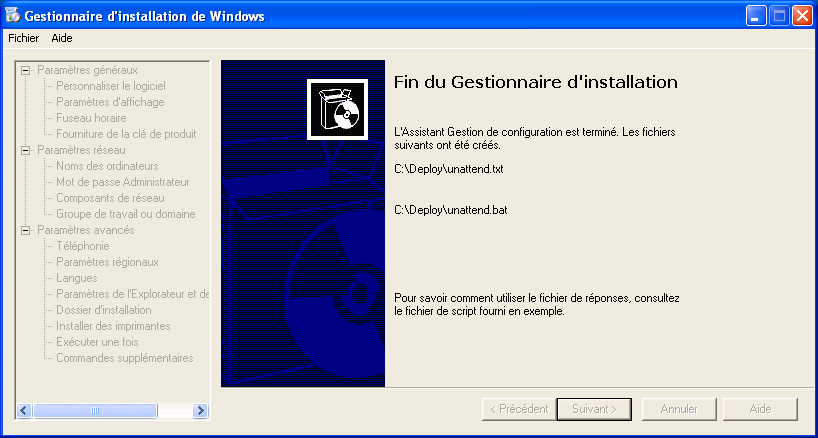818x438 pixels.
Task: Select Téléphonie tree item
Action: click(82, 246)
